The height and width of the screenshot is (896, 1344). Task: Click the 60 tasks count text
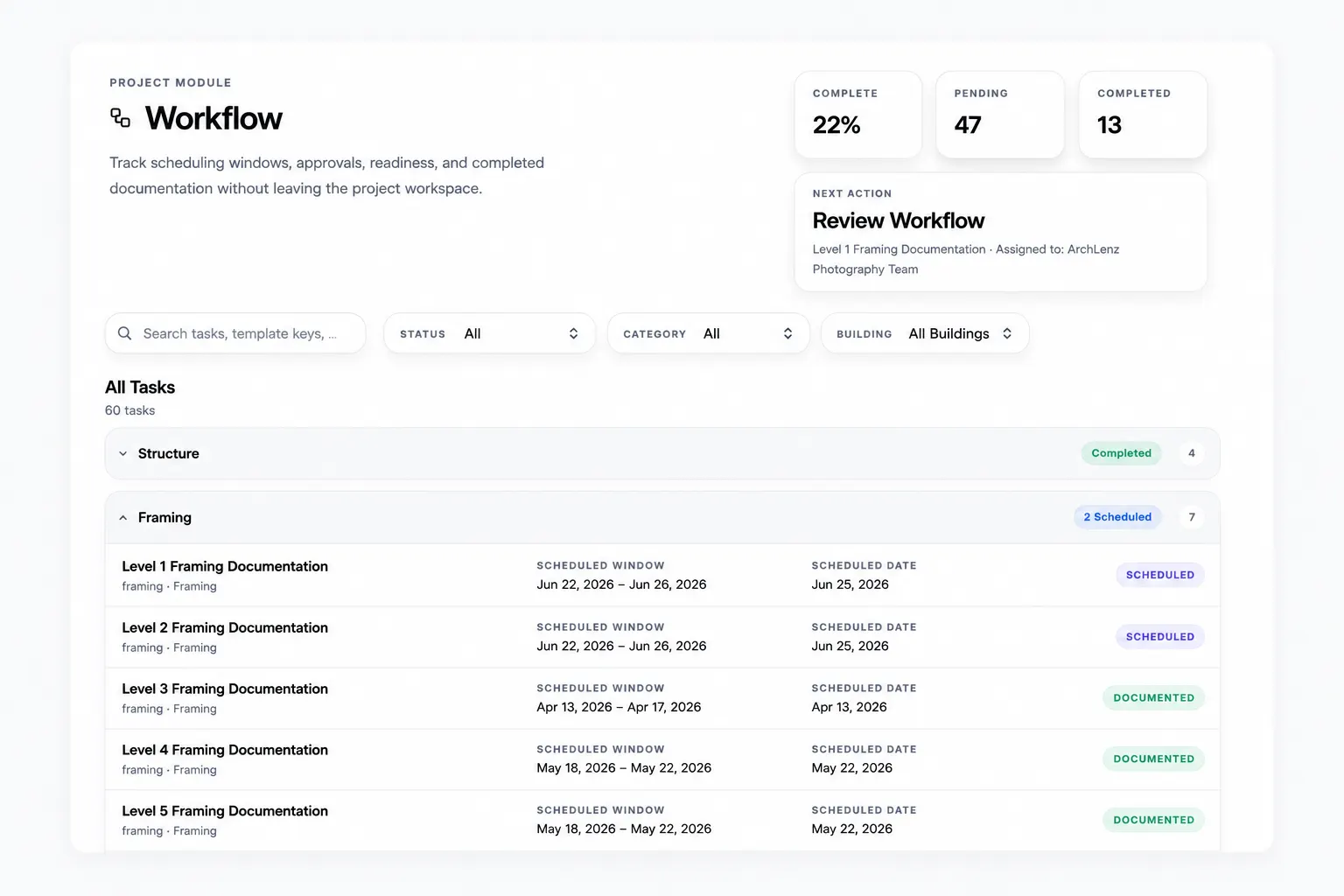[x=129, y=410]
